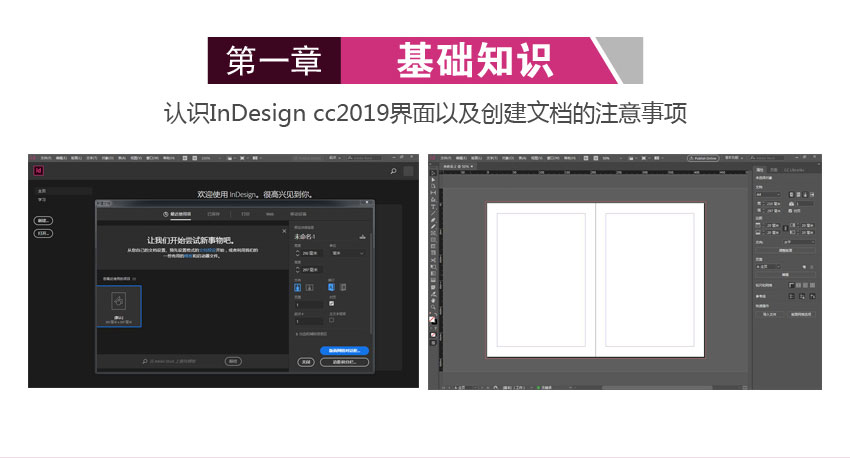Open the A4 page size dropdown
Image resolution: width=850 pixels, height=458 pixels.
click(768, 195)
